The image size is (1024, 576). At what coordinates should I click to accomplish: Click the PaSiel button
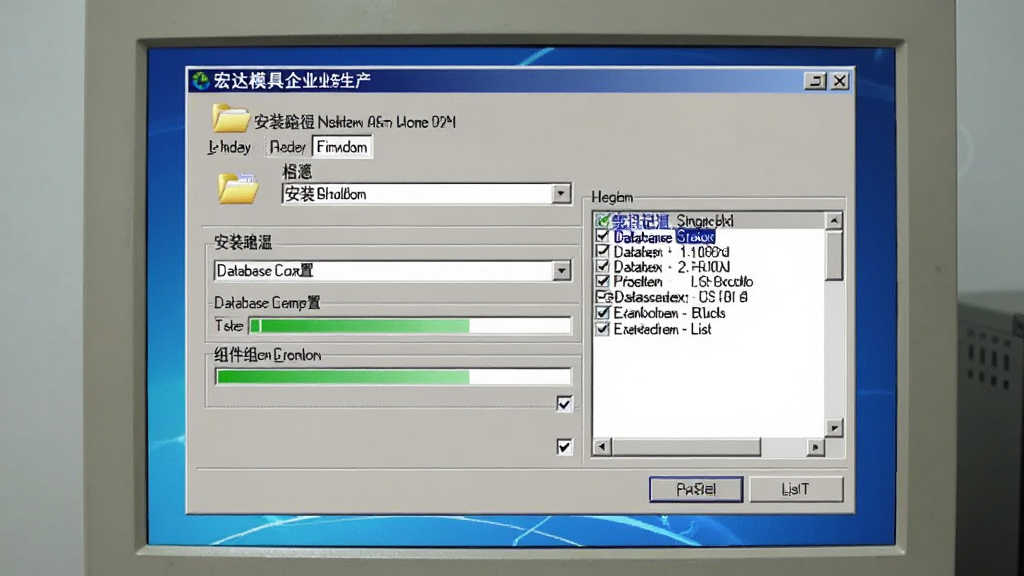696,489
